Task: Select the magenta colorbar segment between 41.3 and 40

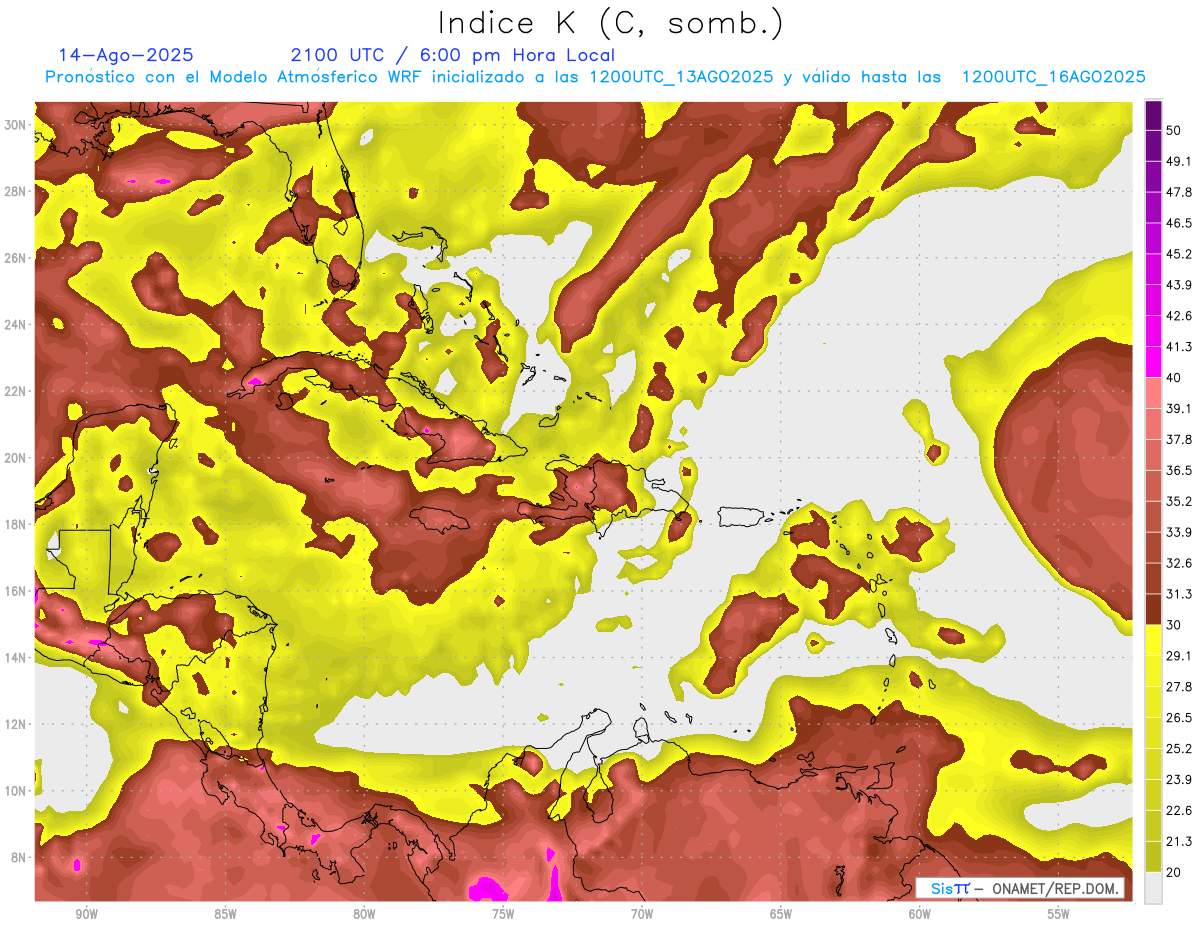Action: point(1153,362)
